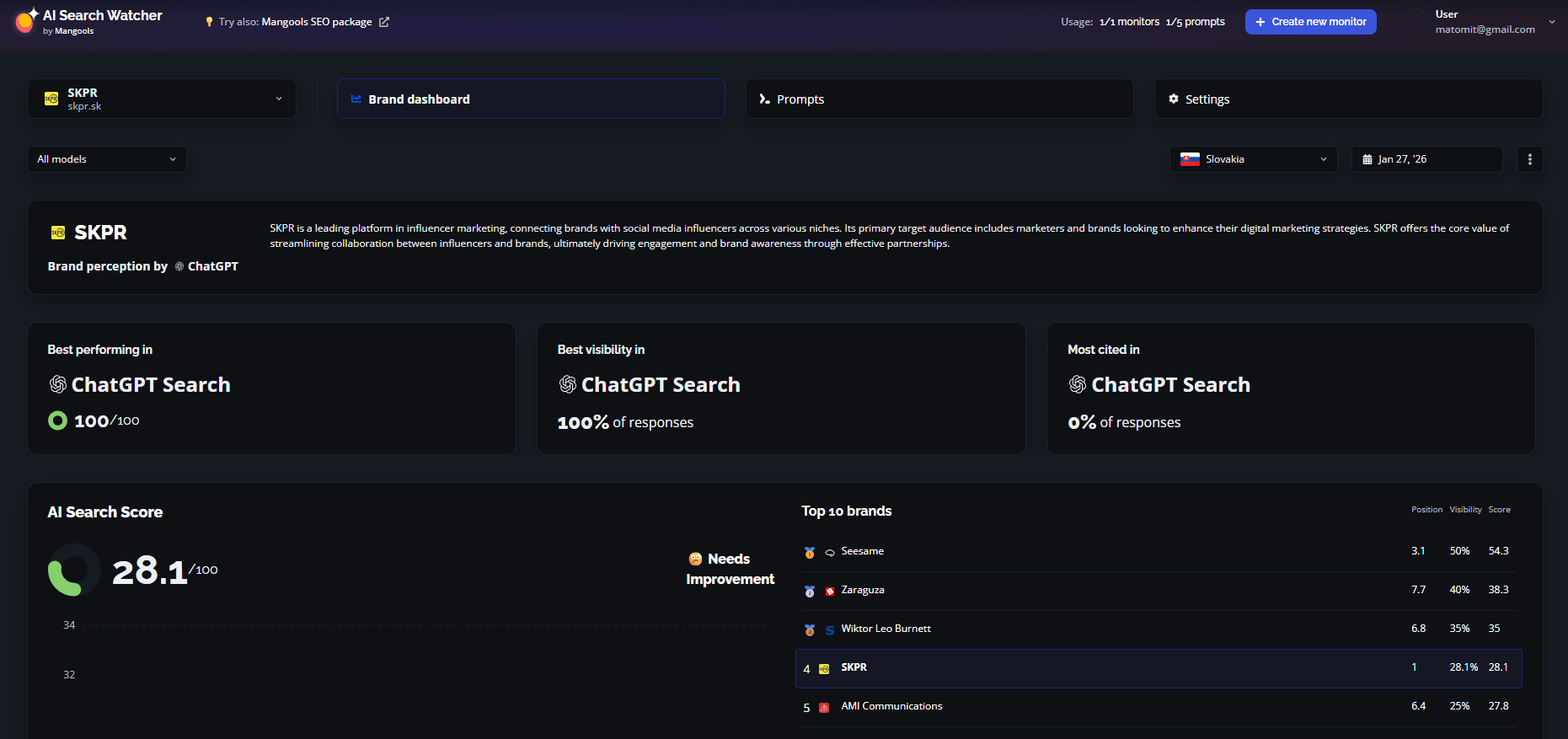Click the calendar icon in date picker
This screenshot has width=1568, height=739.
click(x=1367, y=159)
